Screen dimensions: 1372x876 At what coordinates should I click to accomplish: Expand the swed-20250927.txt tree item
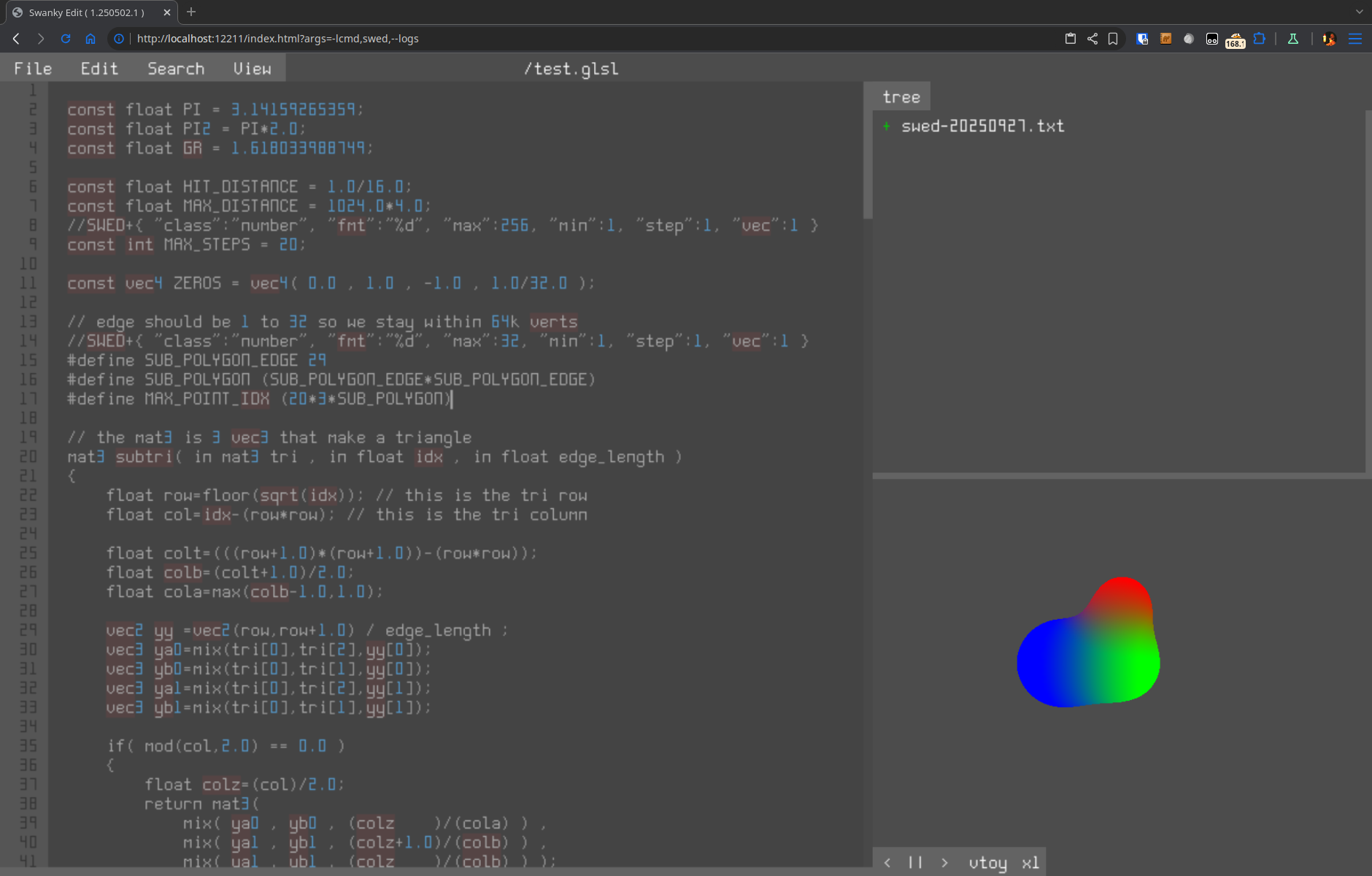(887, 126)
